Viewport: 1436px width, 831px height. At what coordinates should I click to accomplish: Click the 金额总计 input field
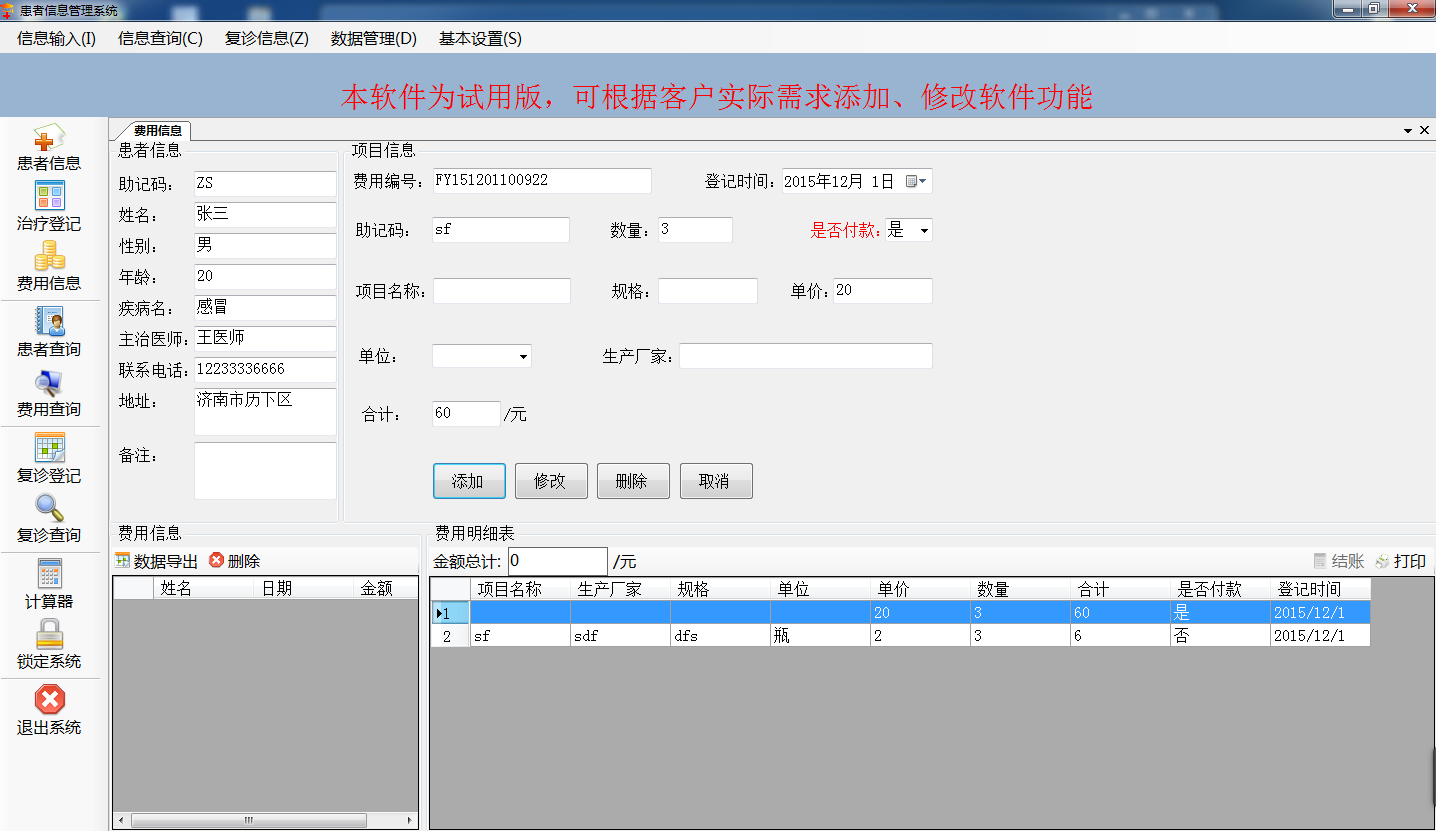point(557,561)
